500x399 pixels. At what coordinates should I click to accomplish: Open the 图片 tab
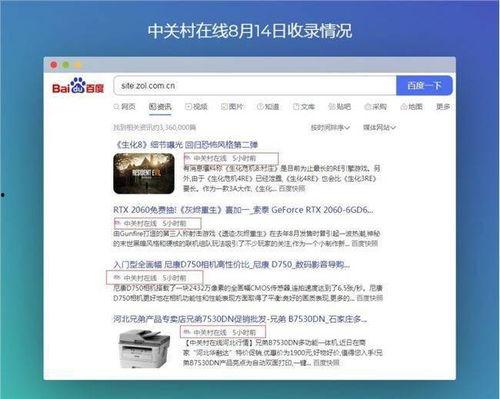(232, 107)
